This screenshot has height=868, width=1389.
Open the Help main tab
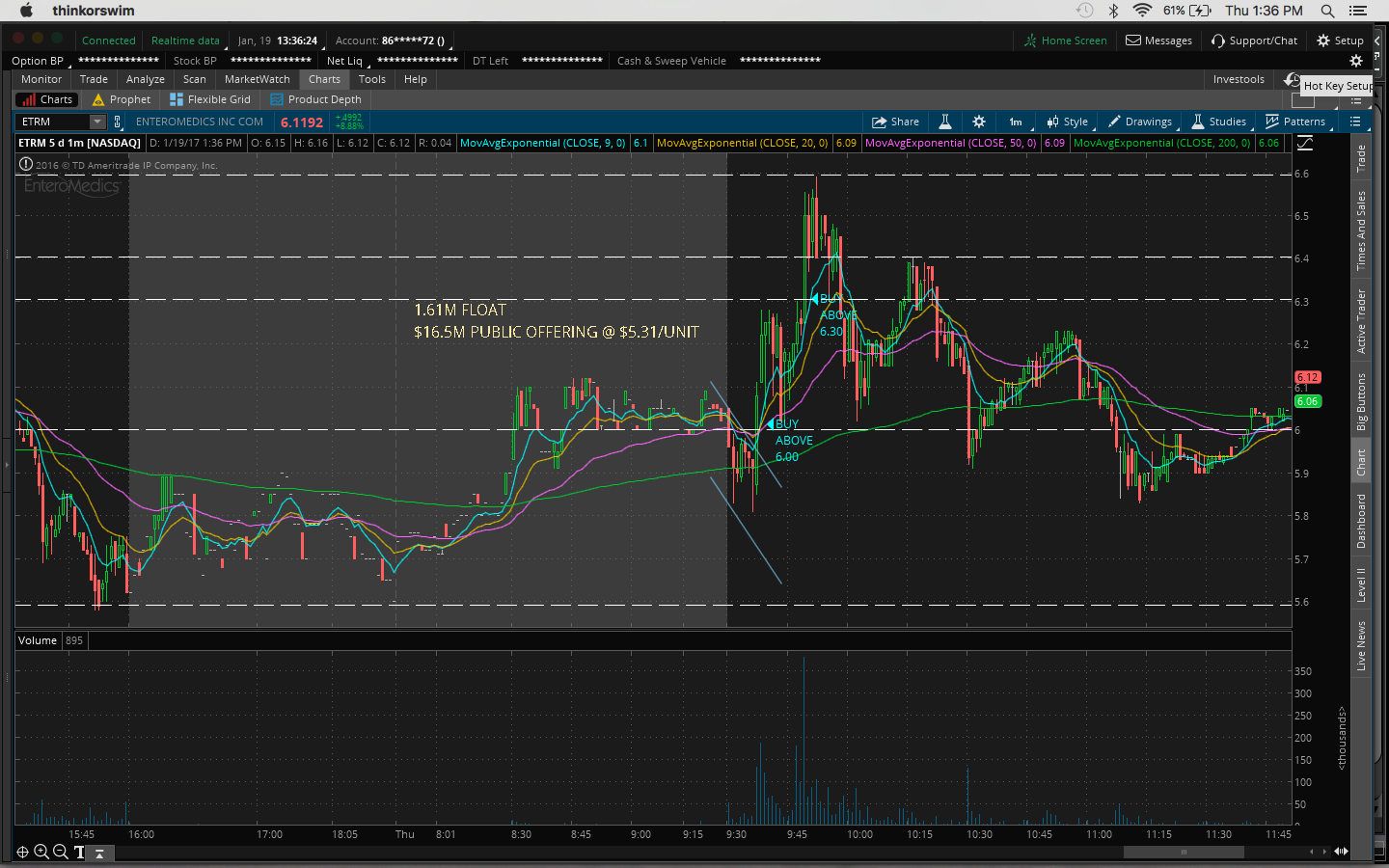point(416,79)
